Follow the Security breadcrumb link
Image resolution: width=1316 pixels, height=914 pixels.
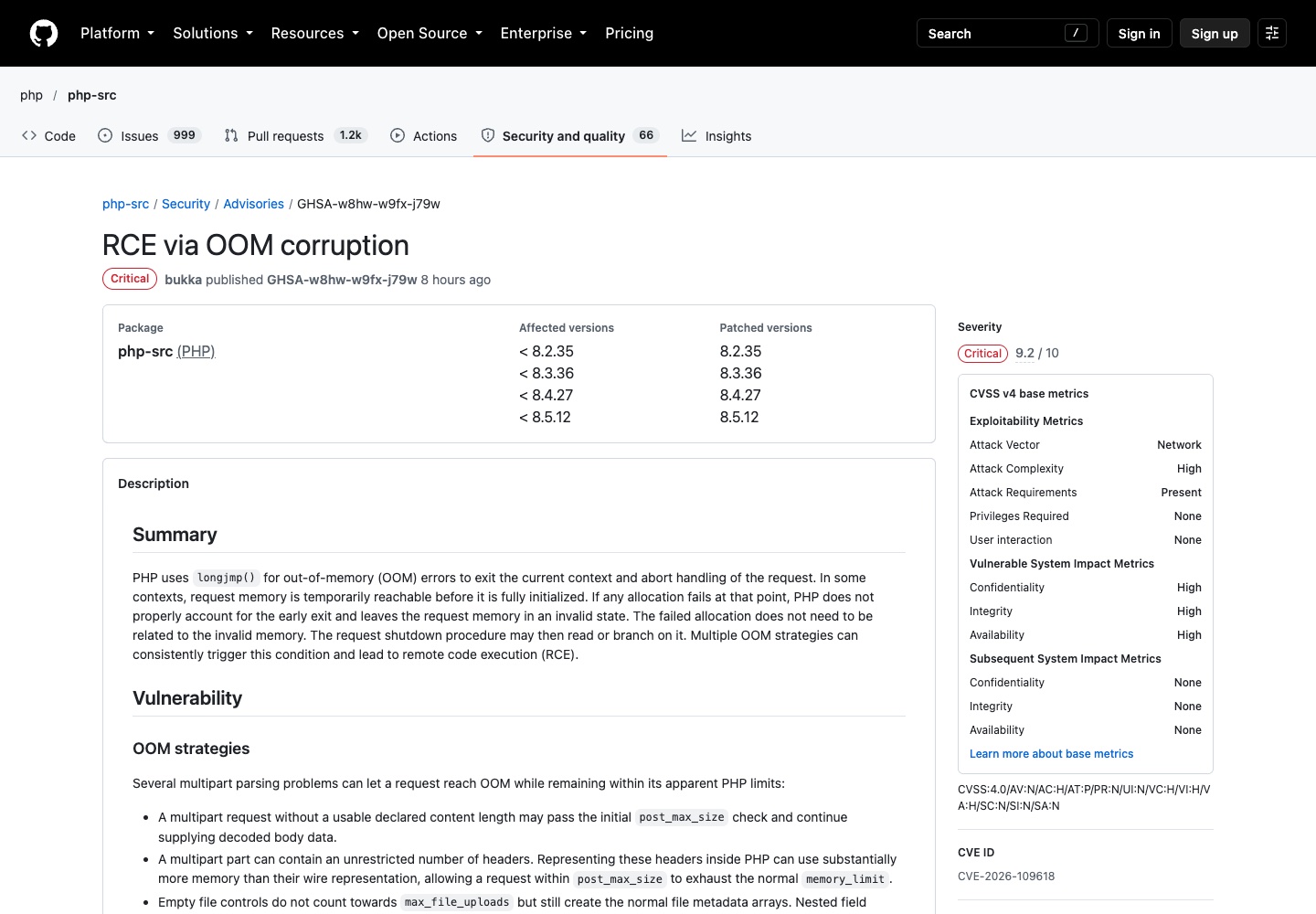186,204
